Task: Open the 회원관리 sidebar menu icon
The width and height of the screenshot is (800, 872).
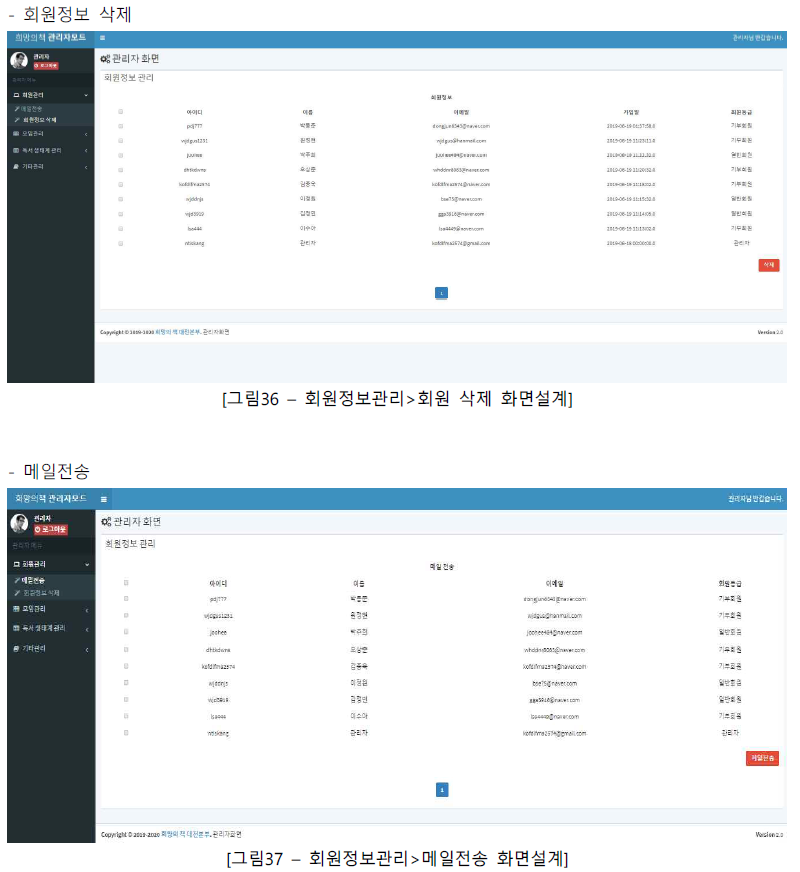Action: pos(15,94)
